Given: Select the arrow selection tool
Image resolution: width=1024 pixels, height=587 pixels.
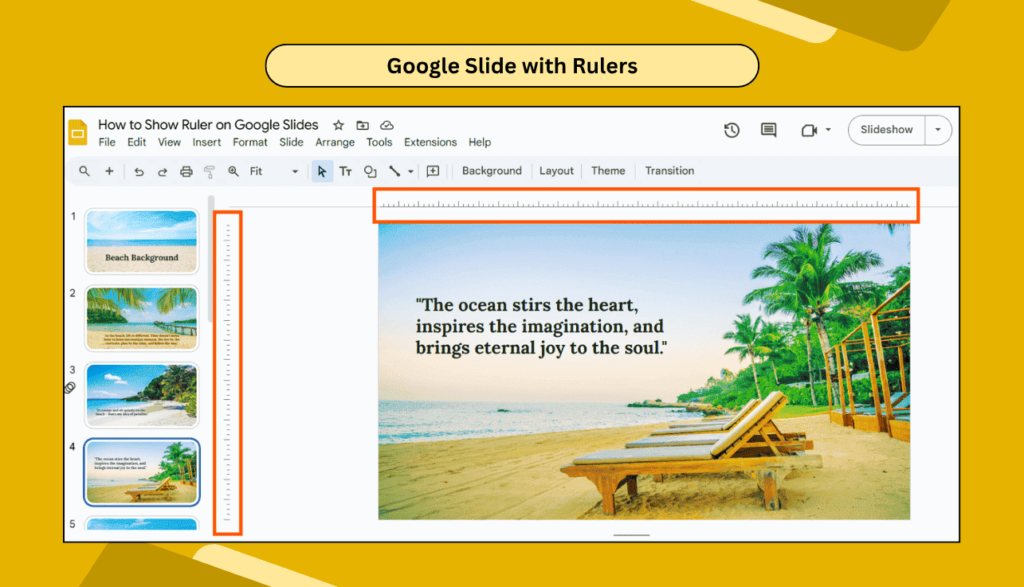Looking at the screenshot, I should (x=322, y=171).
